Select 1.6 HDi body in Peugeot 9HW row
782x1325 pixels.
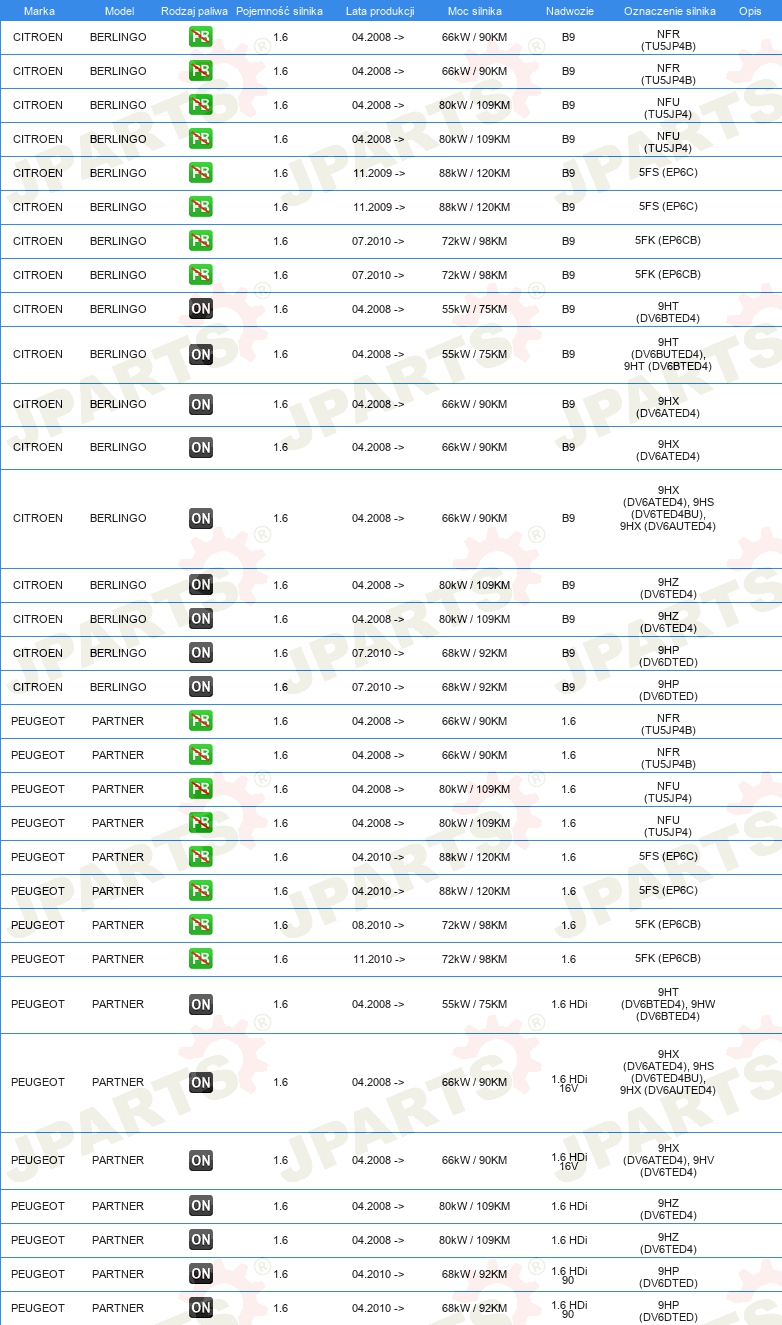pos(569,1004)
